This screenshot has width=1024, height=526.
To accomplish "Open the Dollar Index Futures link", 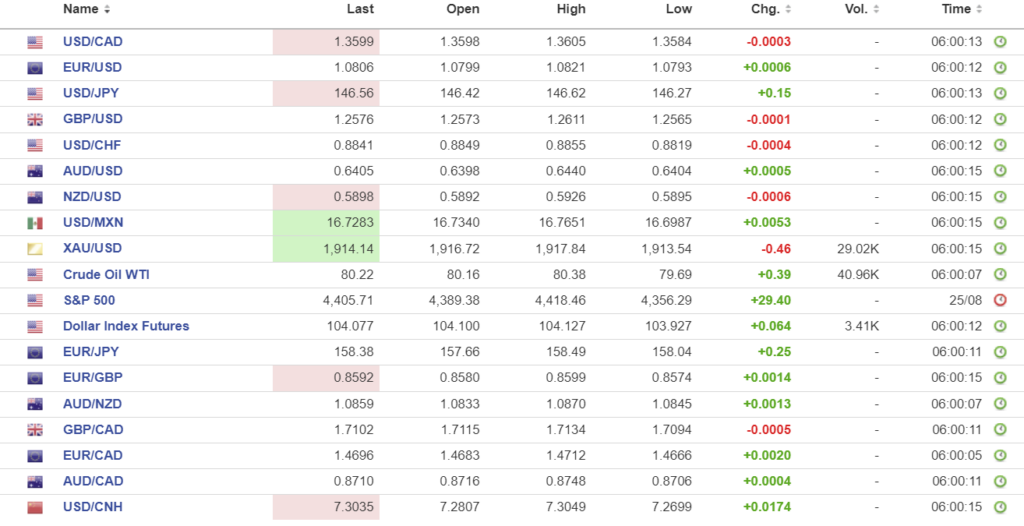I will 126,326.
